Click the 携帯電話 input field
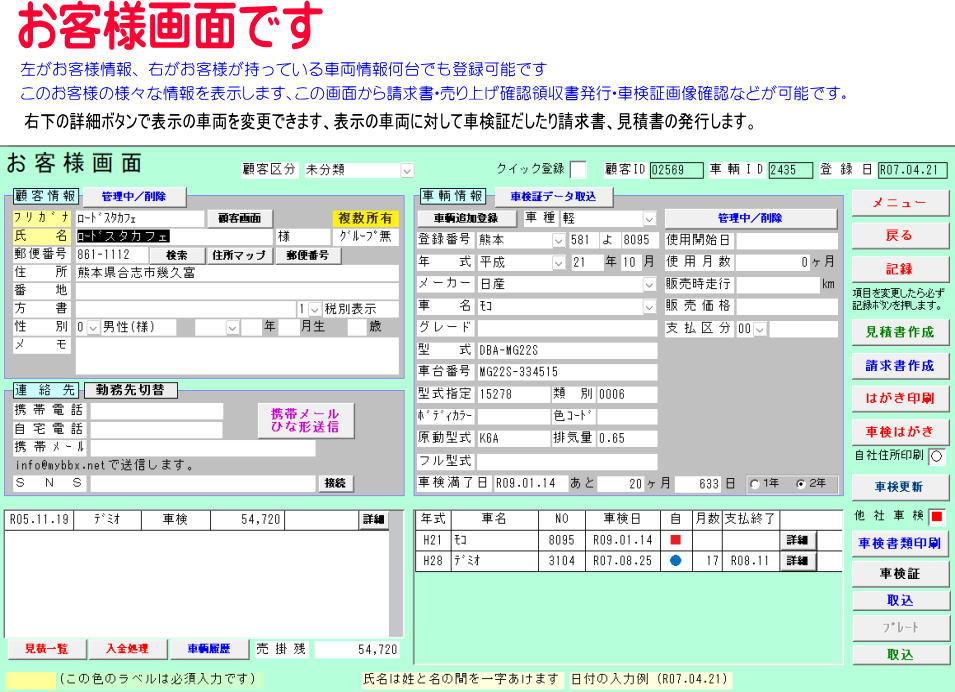Viewport: 955px width, 692px height. (157, 411)
